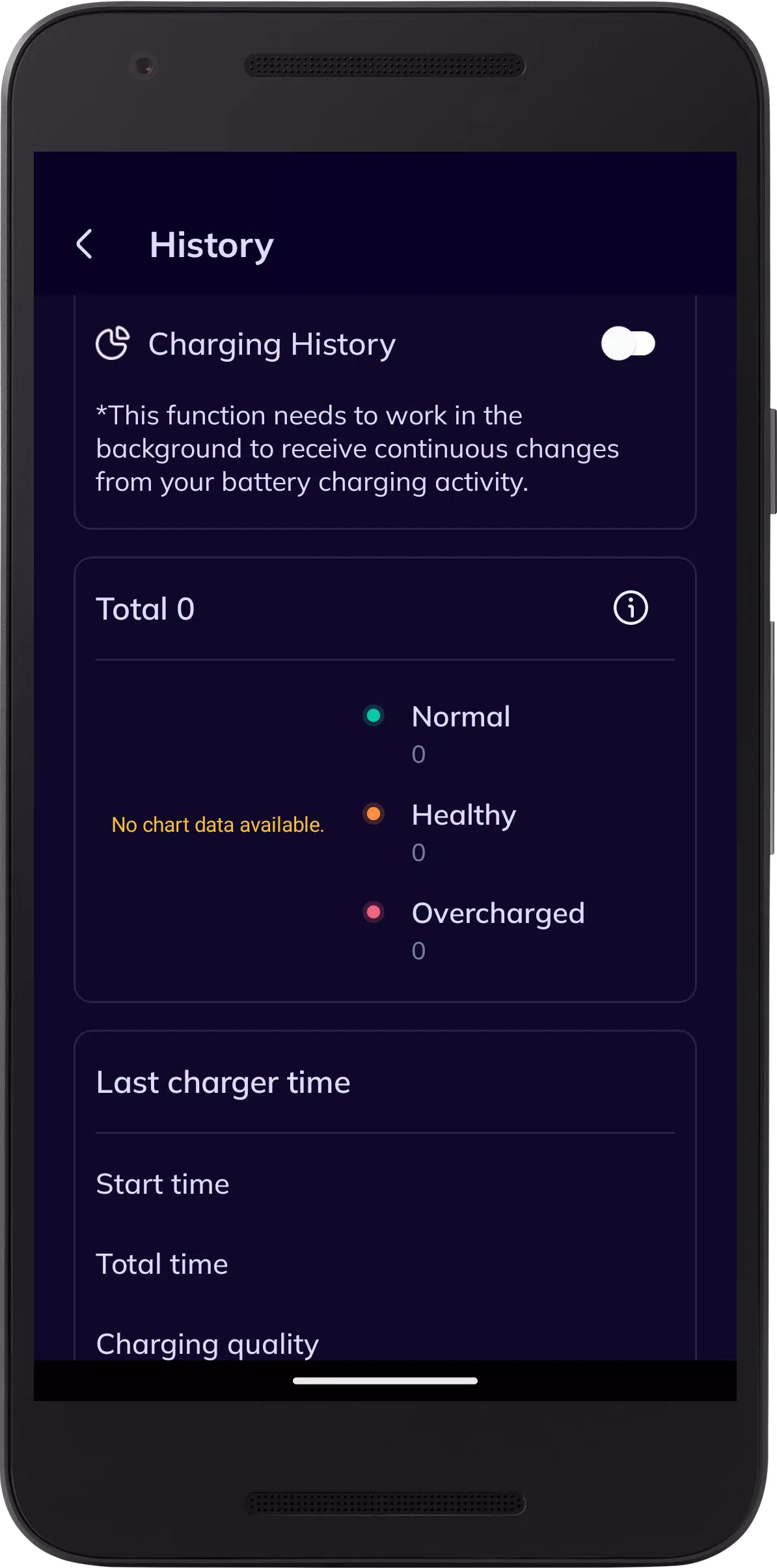
Task: Click the Charging History pie chart icon
Action: pyautogui.click(x=113, y=343)
